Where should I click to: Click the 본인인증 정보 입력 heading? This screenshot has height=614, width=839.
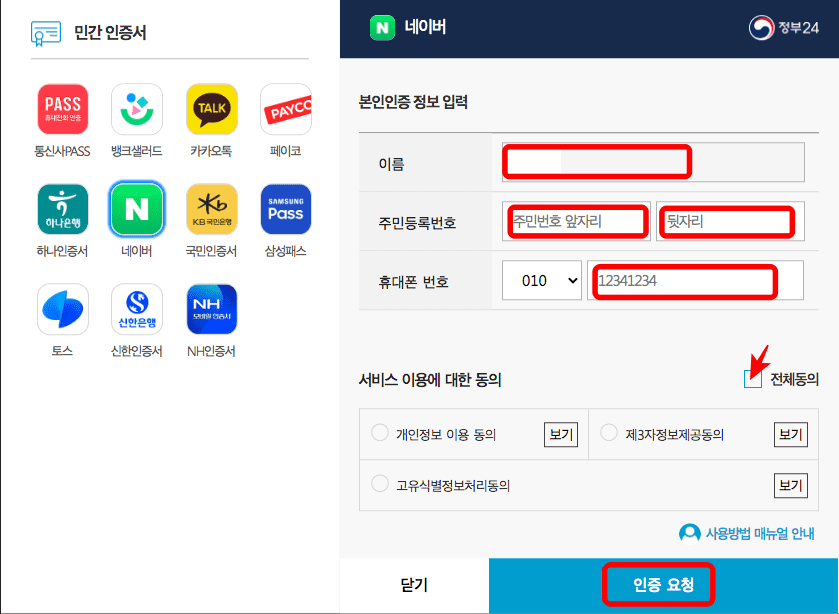click(413, 102)
